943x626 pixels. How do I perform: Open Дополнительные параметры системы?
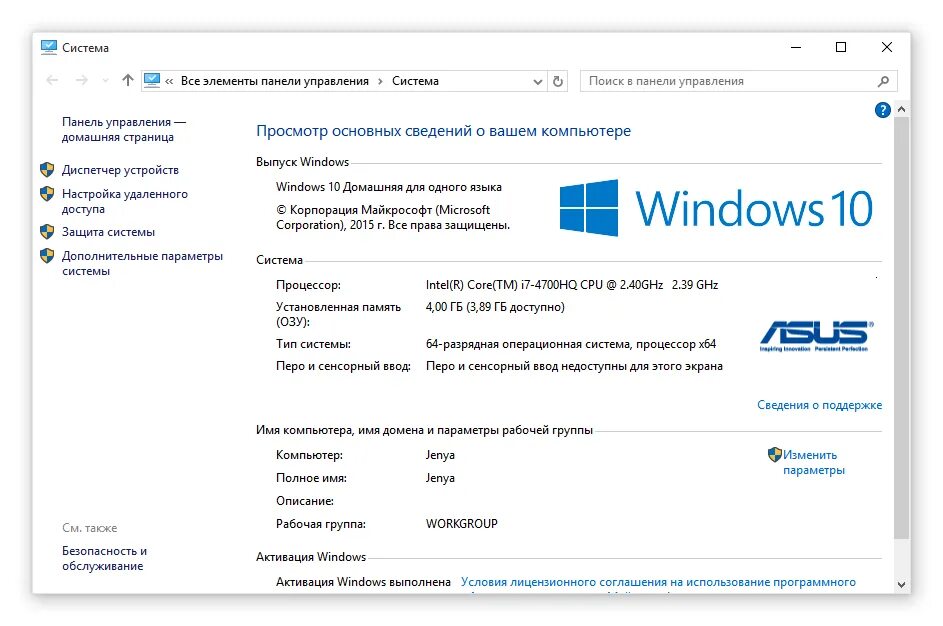pos(142,263)
